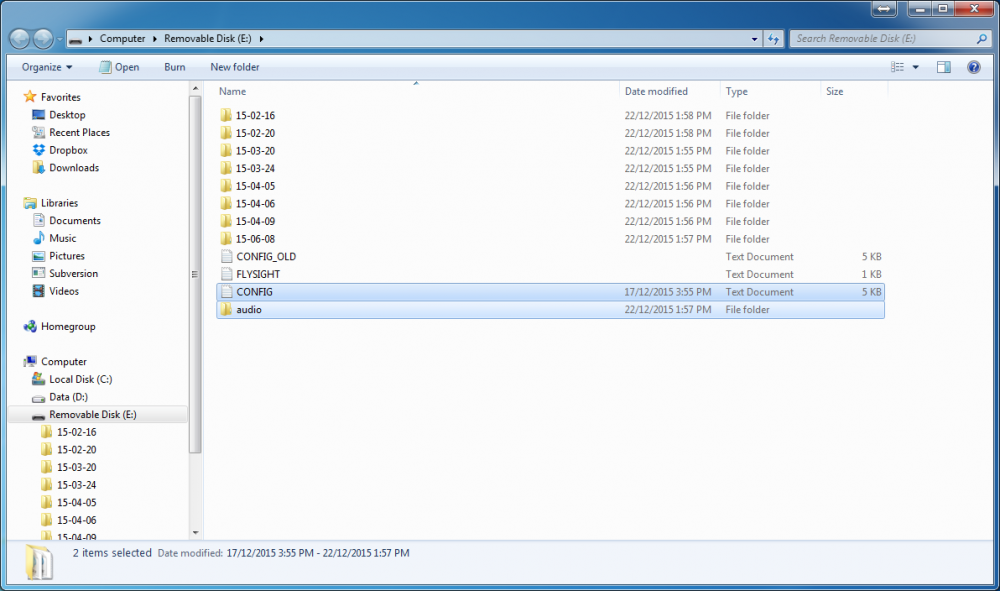This screenshot has width=1000, height=591.
Task: Click the Forward navigation arrow button
Action: 43,39
